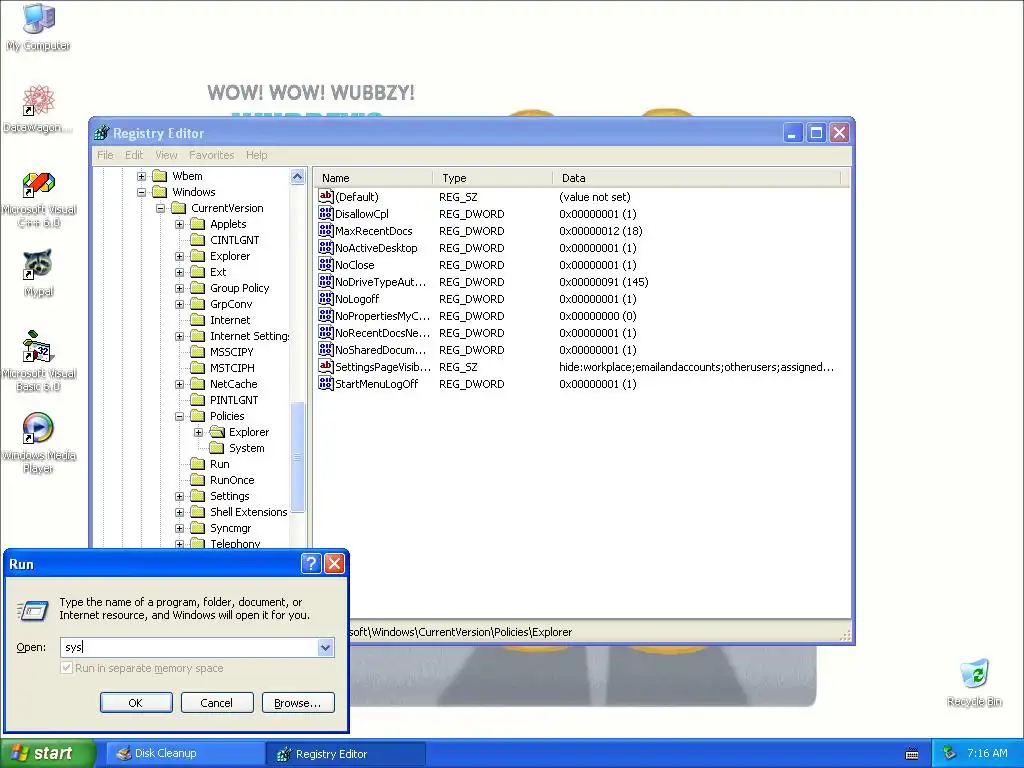Select the MaxRecentDocs value icon
1024x768 pixels.
click(x=325, y=231)
